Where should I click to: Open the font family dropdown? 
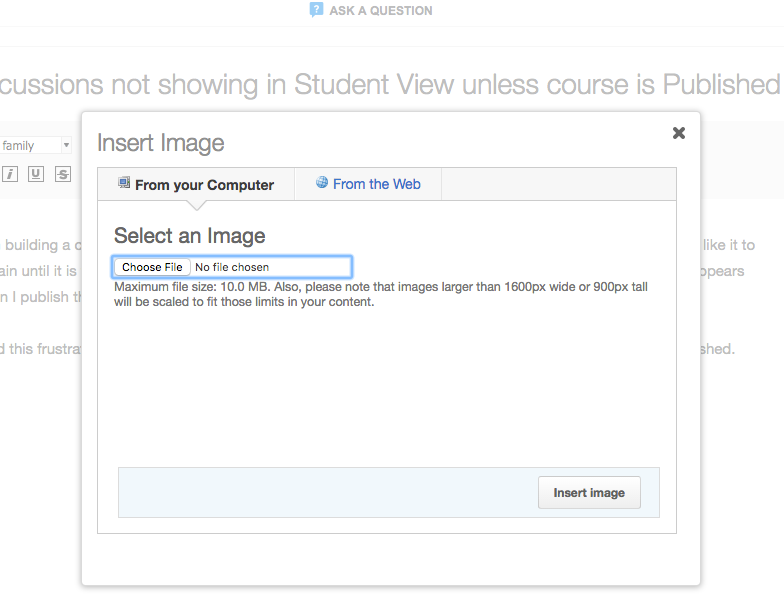point(30,146)
